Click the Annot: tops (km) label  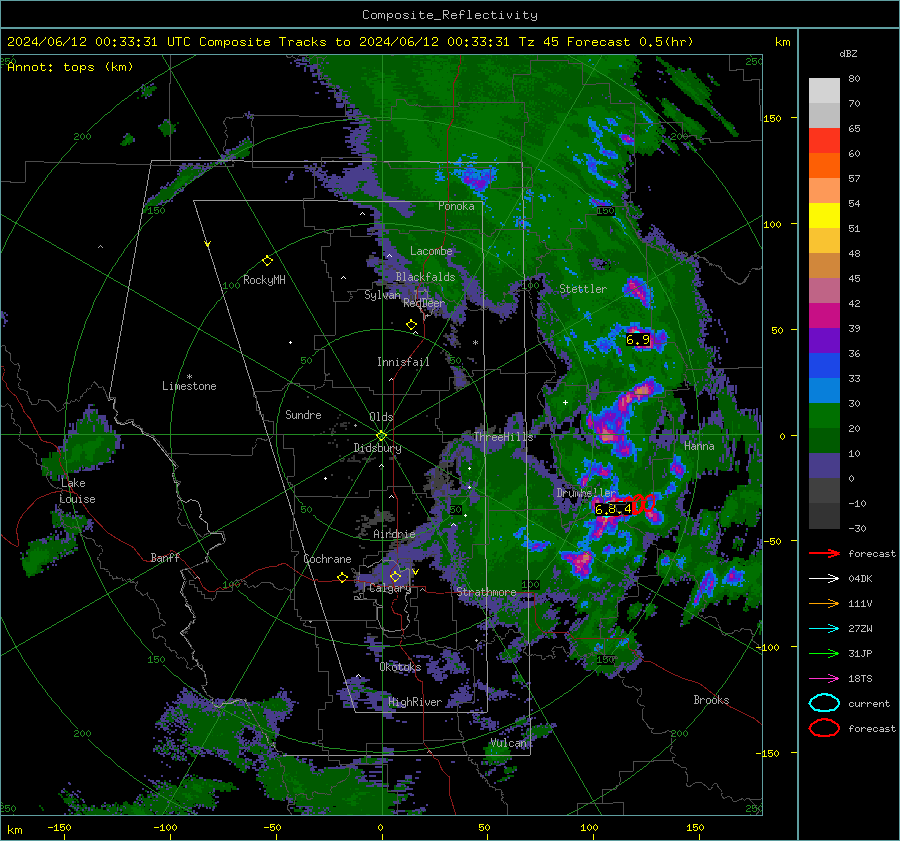70,67
